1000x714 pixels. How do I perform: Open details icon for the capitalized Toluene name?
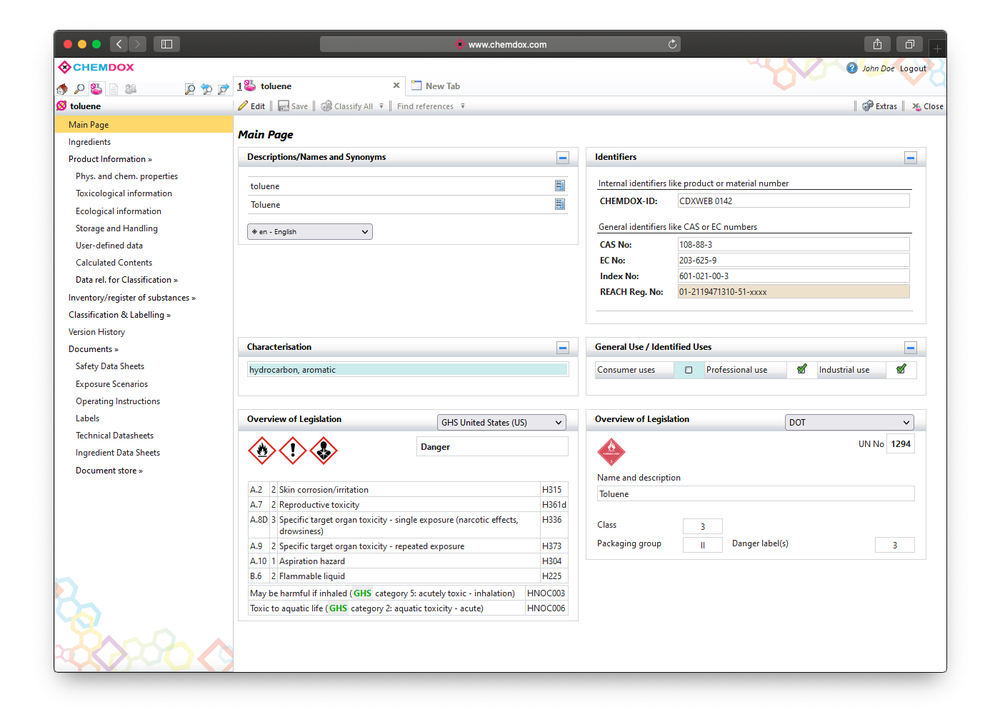(x=560, y=204)
